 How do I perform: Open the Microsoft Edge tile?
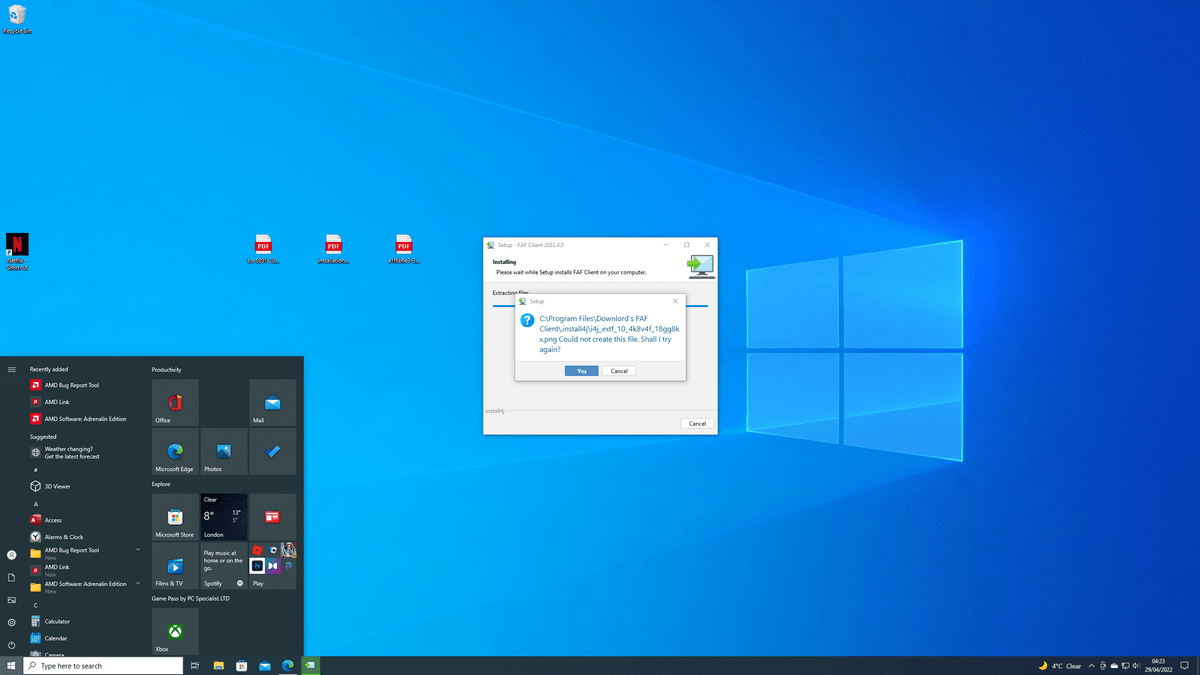click(x=175, y=452)
